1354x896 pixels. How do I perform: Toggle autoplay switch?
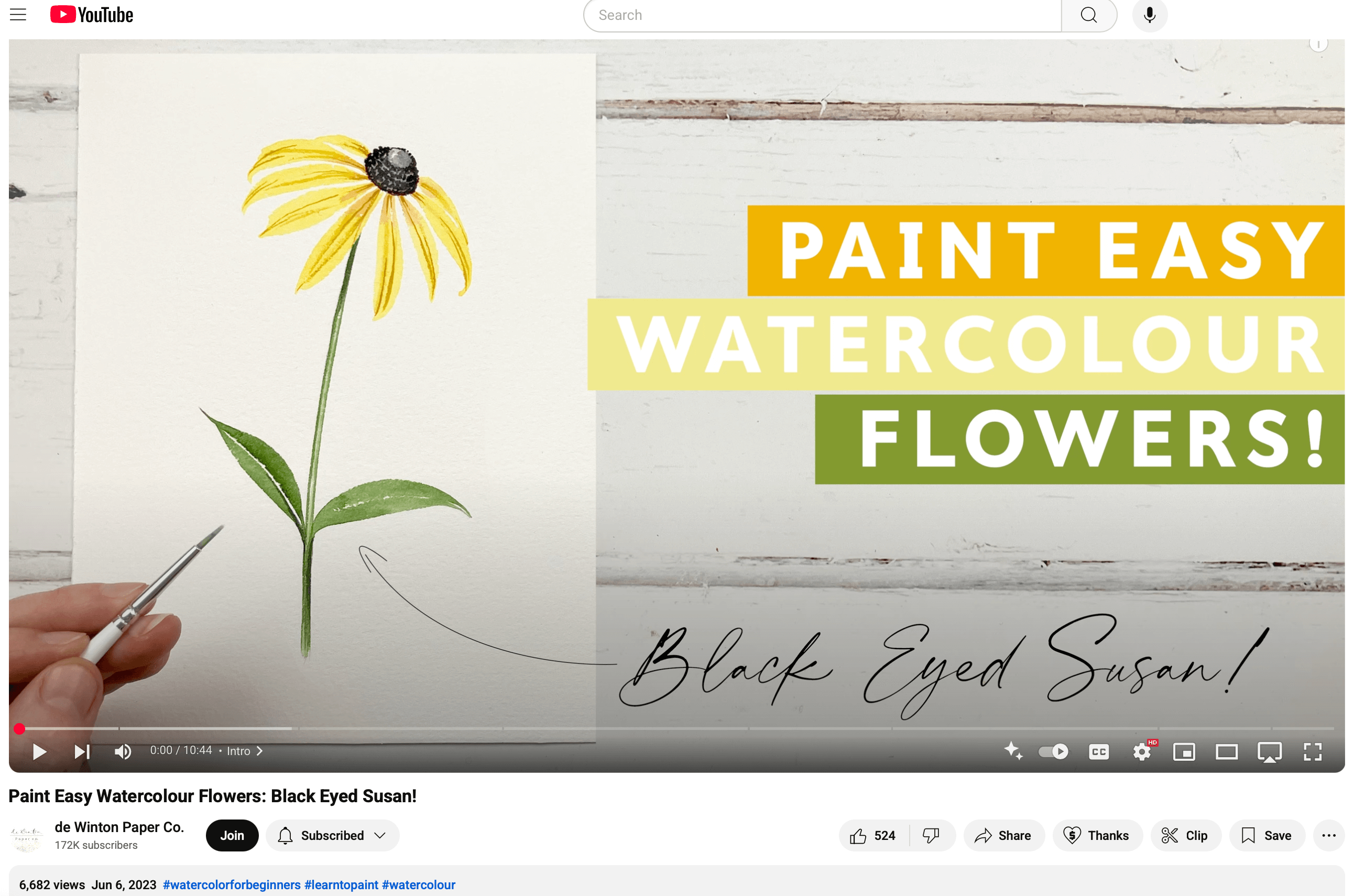click(x=1053, y=751)
